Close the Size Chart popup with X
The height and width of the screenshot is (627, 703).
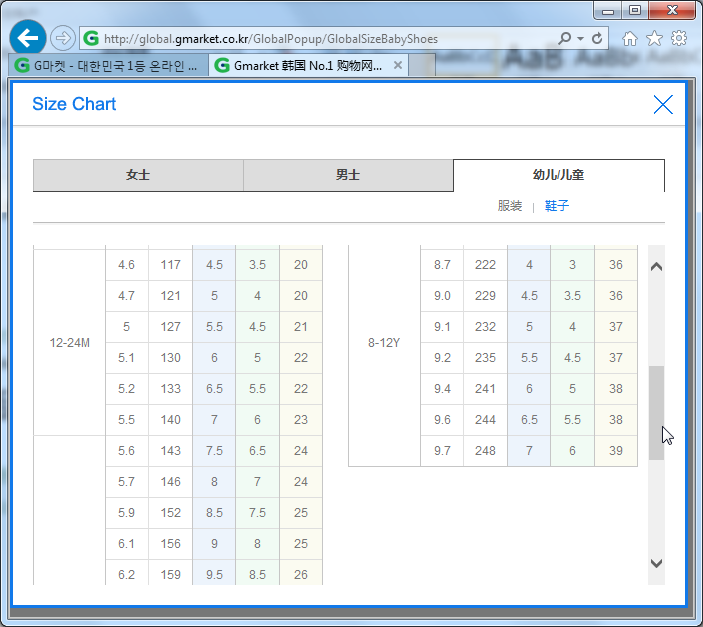(x=662, y=104)
